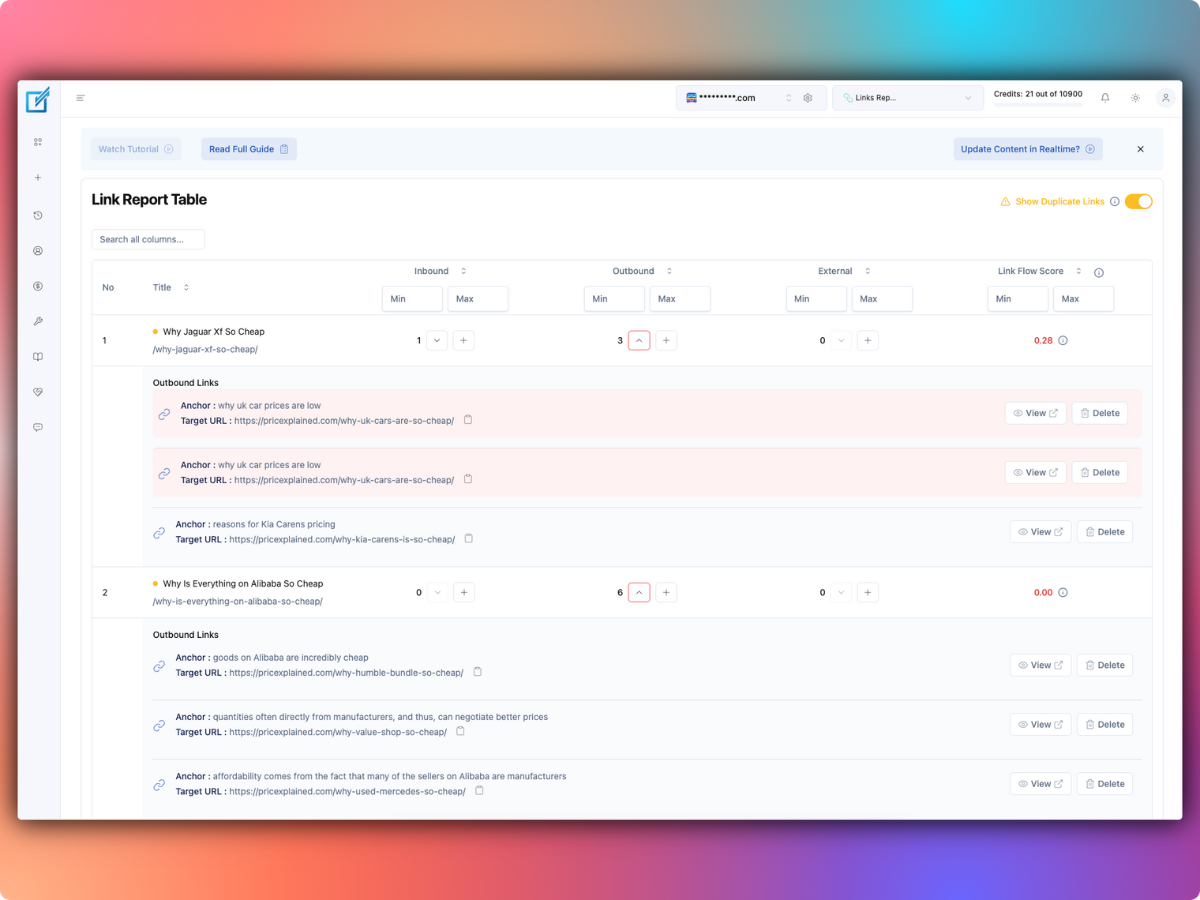
Task: Click info icon beside Show Duplicate Links
Action: 1115,202
